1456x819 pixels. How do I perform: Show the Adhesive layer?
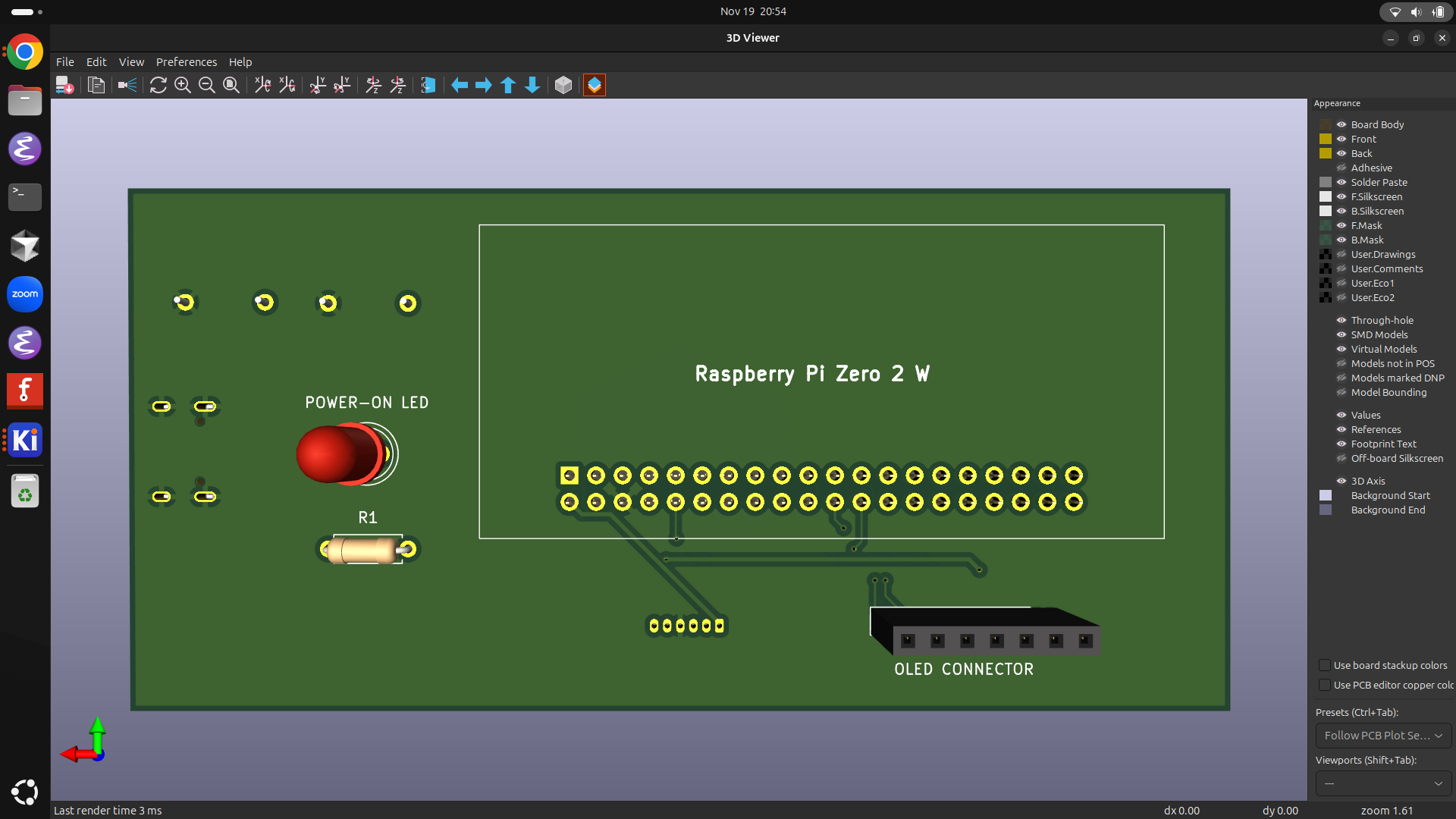click(x=1341, y=168)
